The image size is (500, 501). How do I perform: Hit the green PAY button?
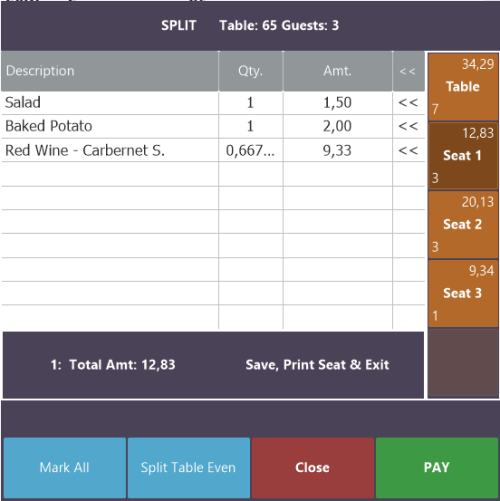tap(437, 468)
